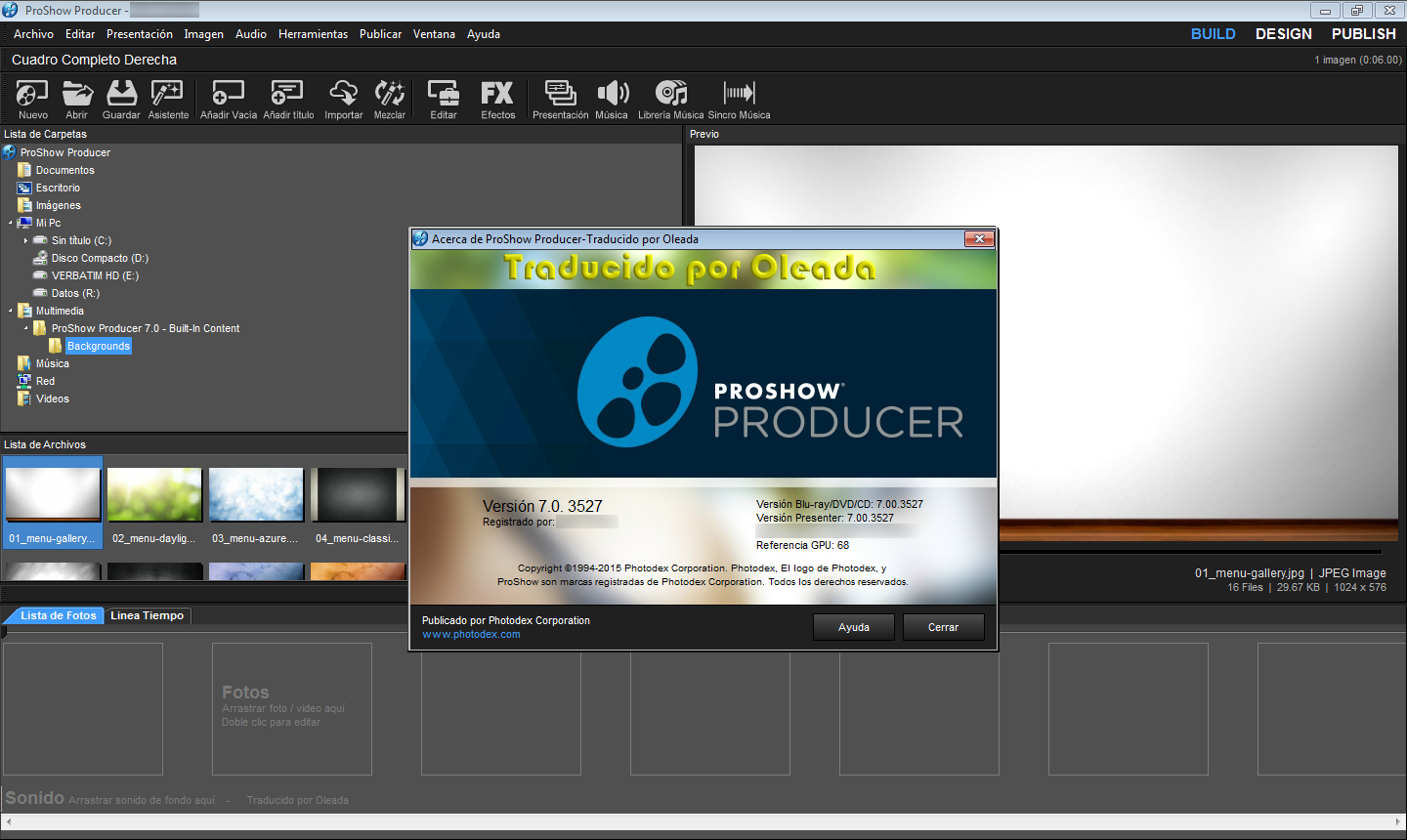The width and height of the screenshot is (1407, 840).
Task: Click the Añadir título icon
Action: tap(288, 100)
